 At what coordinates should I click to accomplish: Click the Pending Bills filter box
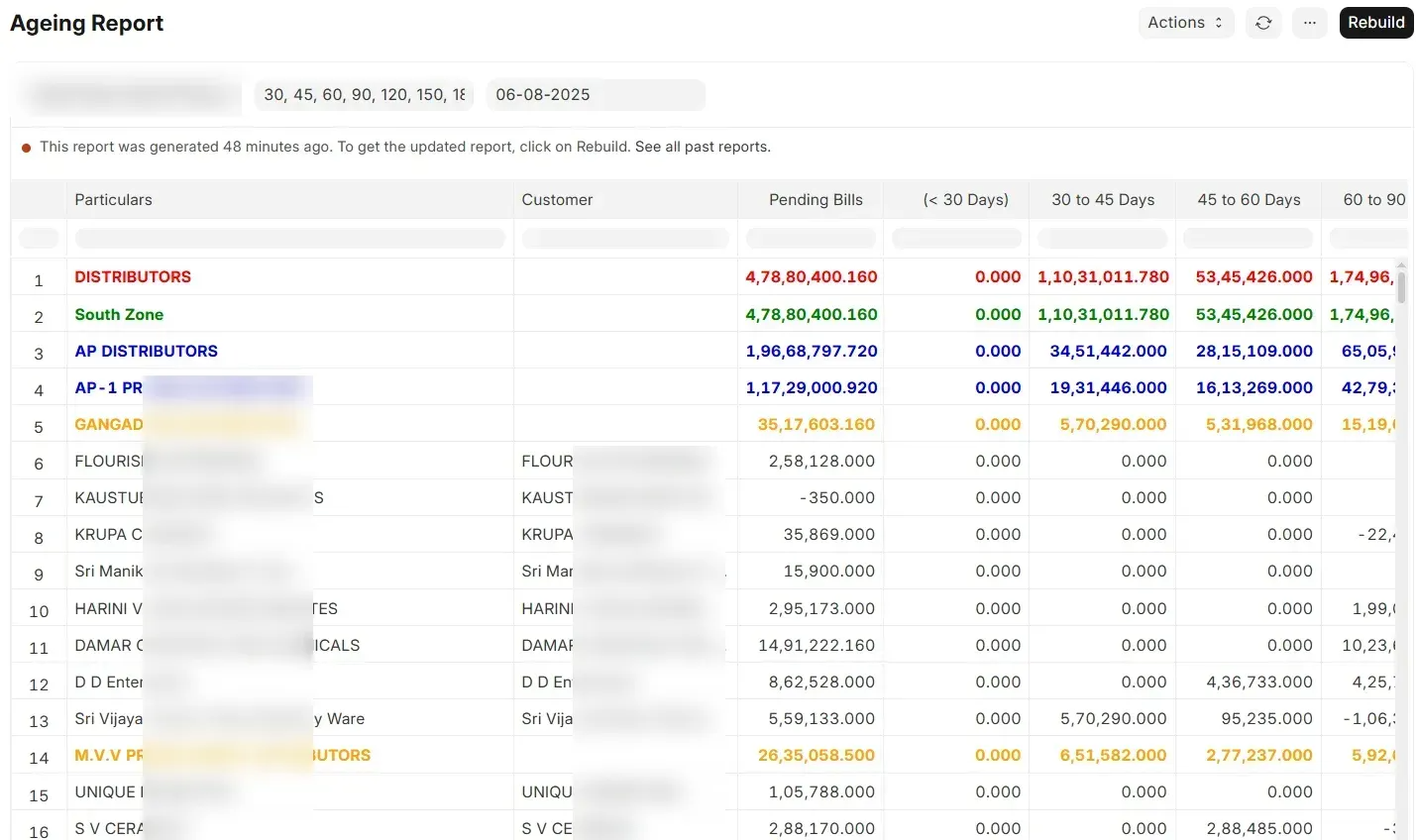(x=811, y=238)
